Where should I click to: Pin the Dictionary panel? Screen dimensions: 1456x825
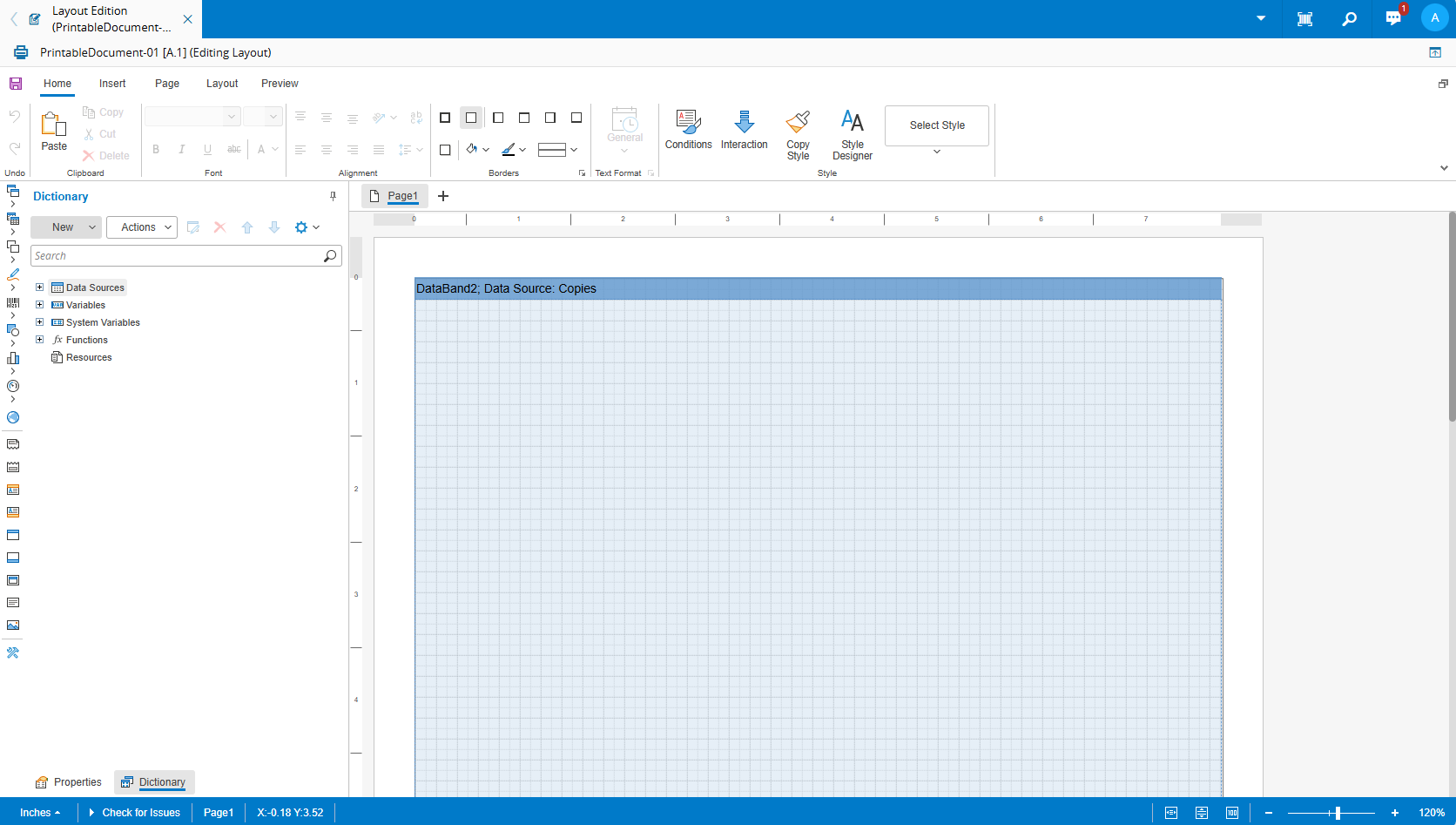point(333,196)
